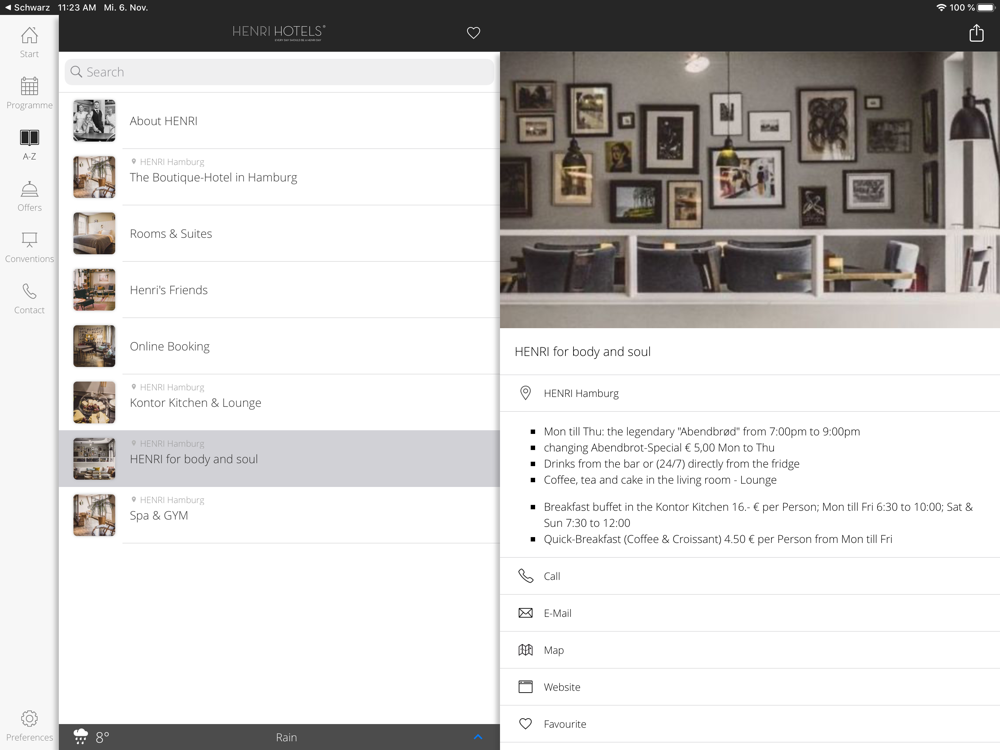Expand the weather bar with the chevron

coord(478,737)
